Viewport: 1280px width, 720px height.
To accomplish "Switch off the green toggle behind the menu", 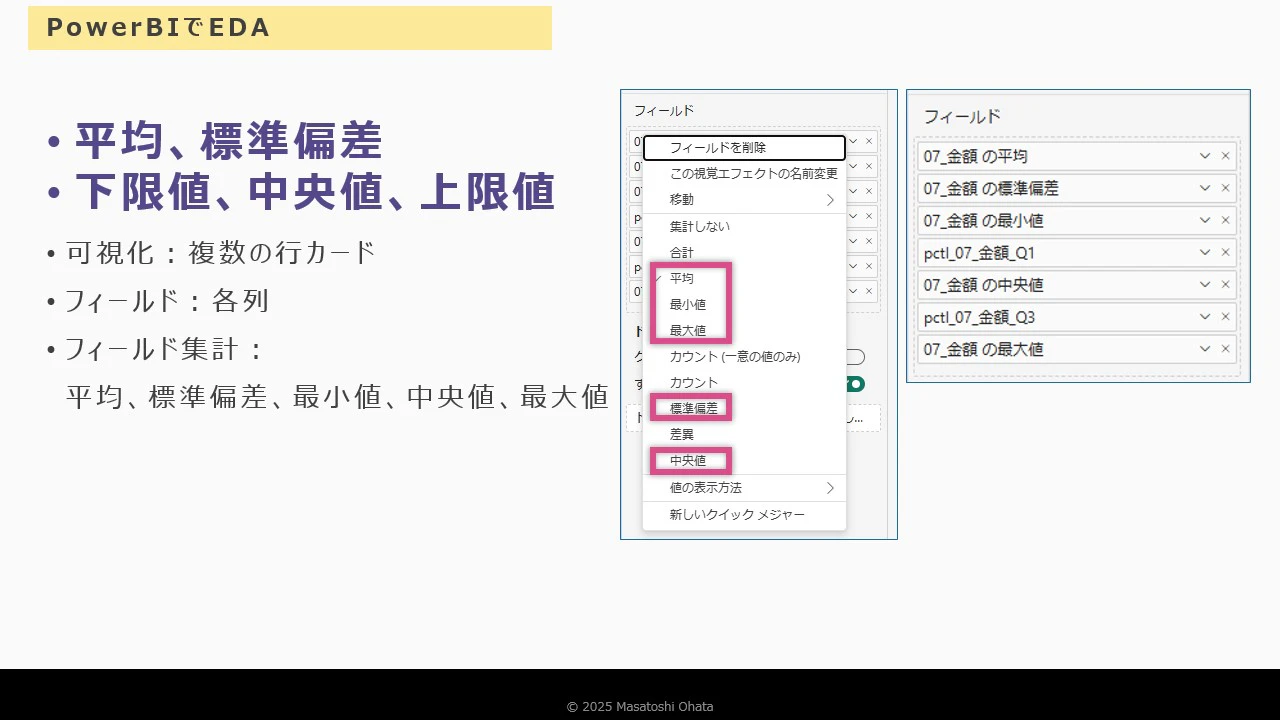I will (855, 384).
